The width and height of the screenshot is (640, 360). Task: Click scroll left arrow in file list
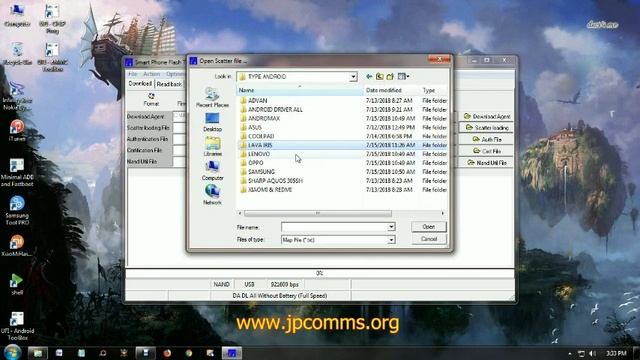240,213
